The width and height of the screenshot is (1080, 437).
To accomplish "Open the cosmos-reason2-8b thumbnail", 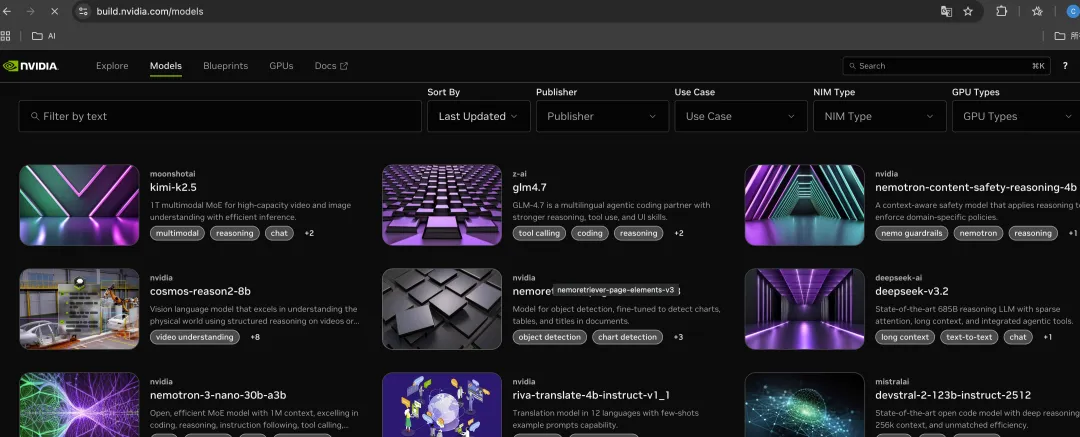I will (79, 309).
